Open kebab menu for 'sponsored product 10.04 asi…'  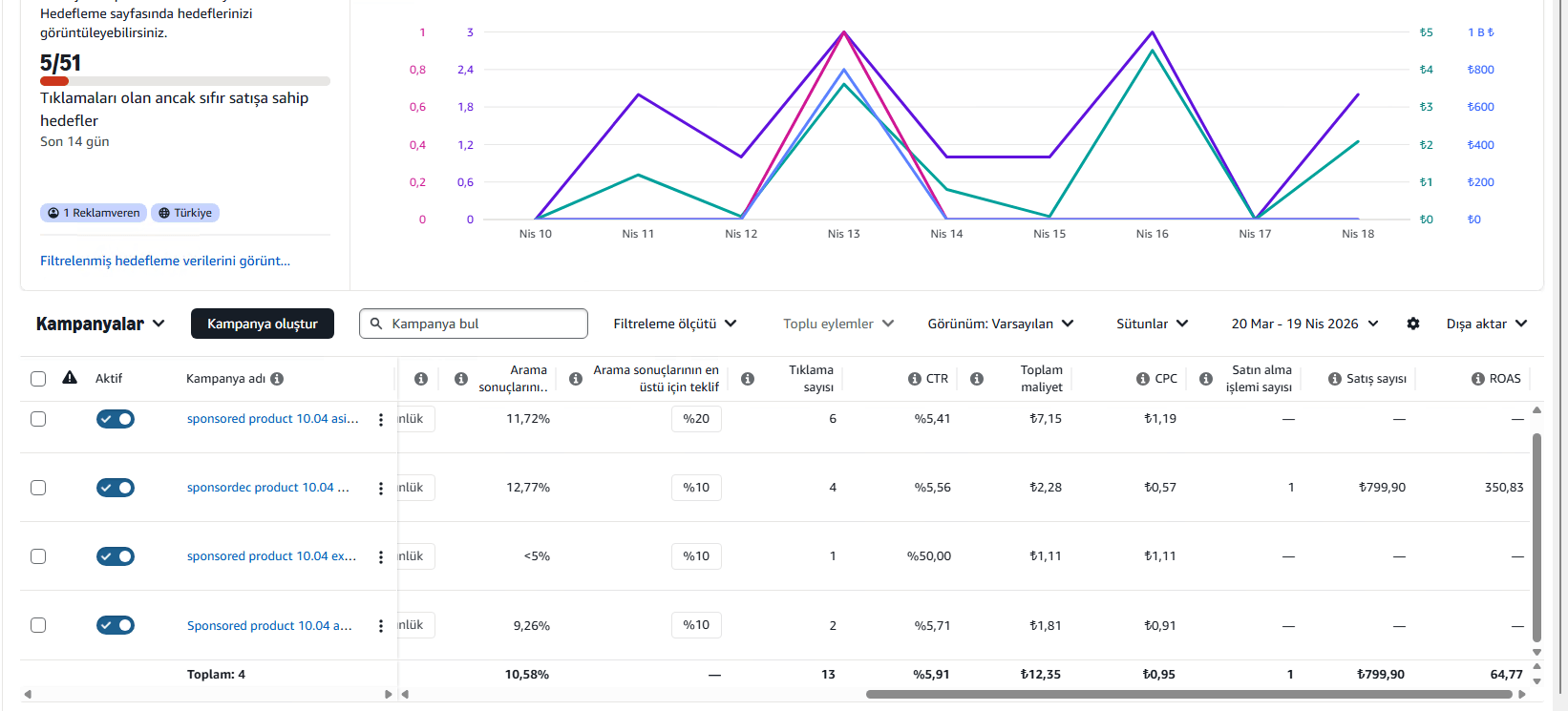tap(381, 420)
